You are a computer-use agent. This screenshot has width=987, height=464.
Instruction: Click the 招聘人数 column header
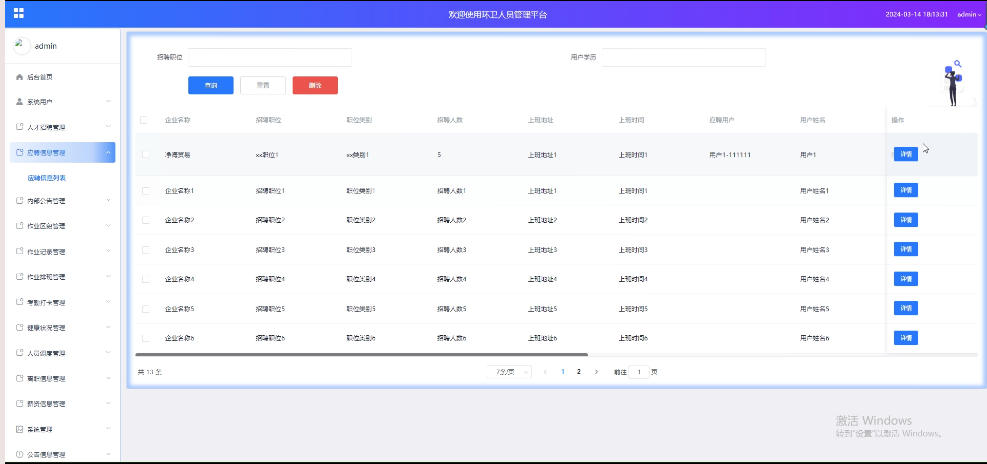pyautogui.click(x=451, y=120)
